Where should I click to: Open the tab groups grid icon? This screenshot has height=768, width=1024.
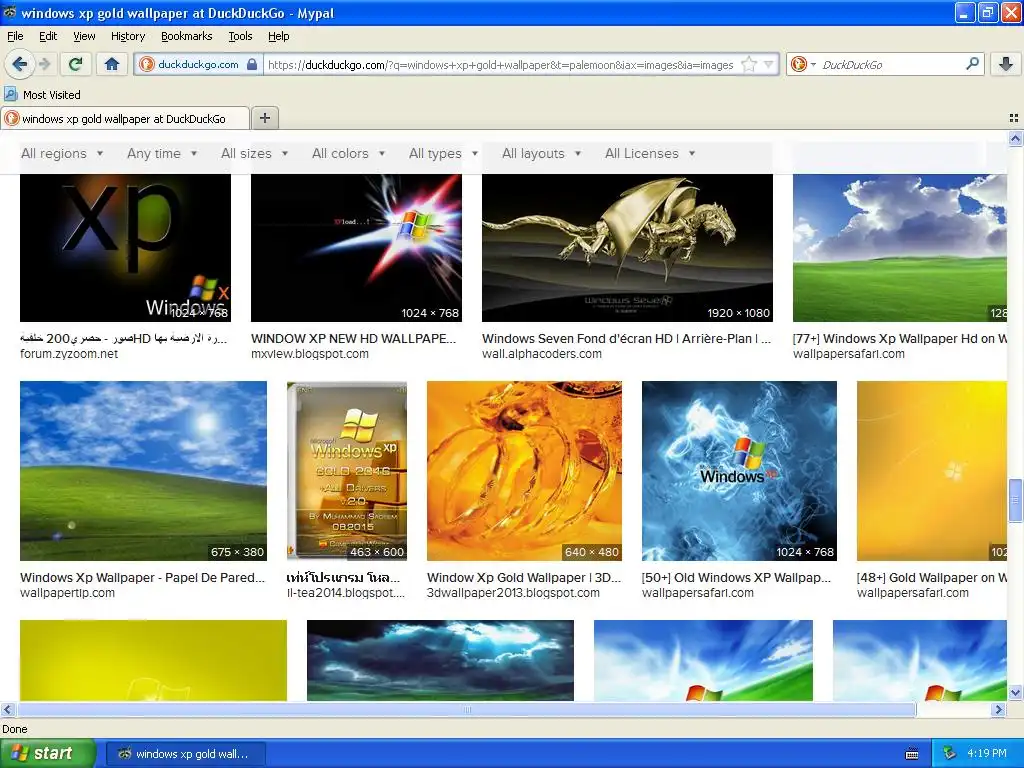pos(1013,118)
